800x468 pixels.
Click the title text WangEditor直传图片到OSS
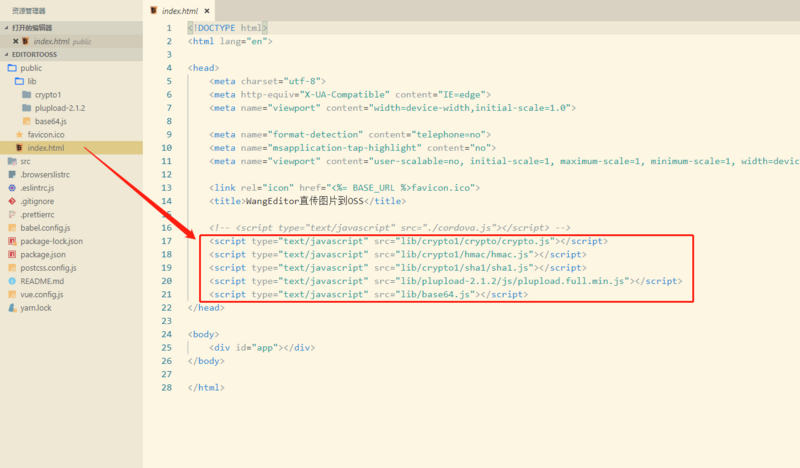pyautogui.click(x=305, y=201)
